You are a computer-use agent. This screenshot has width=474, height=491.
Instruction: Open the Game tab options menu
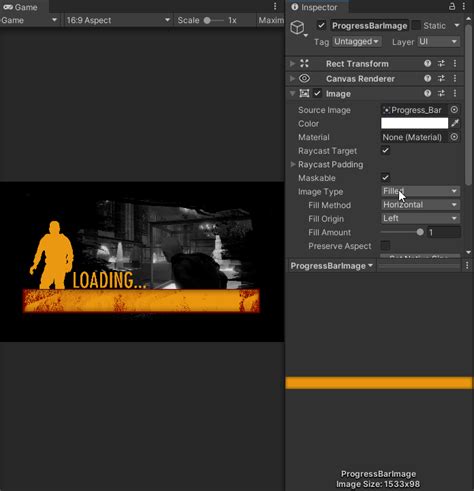click(275, 6)
